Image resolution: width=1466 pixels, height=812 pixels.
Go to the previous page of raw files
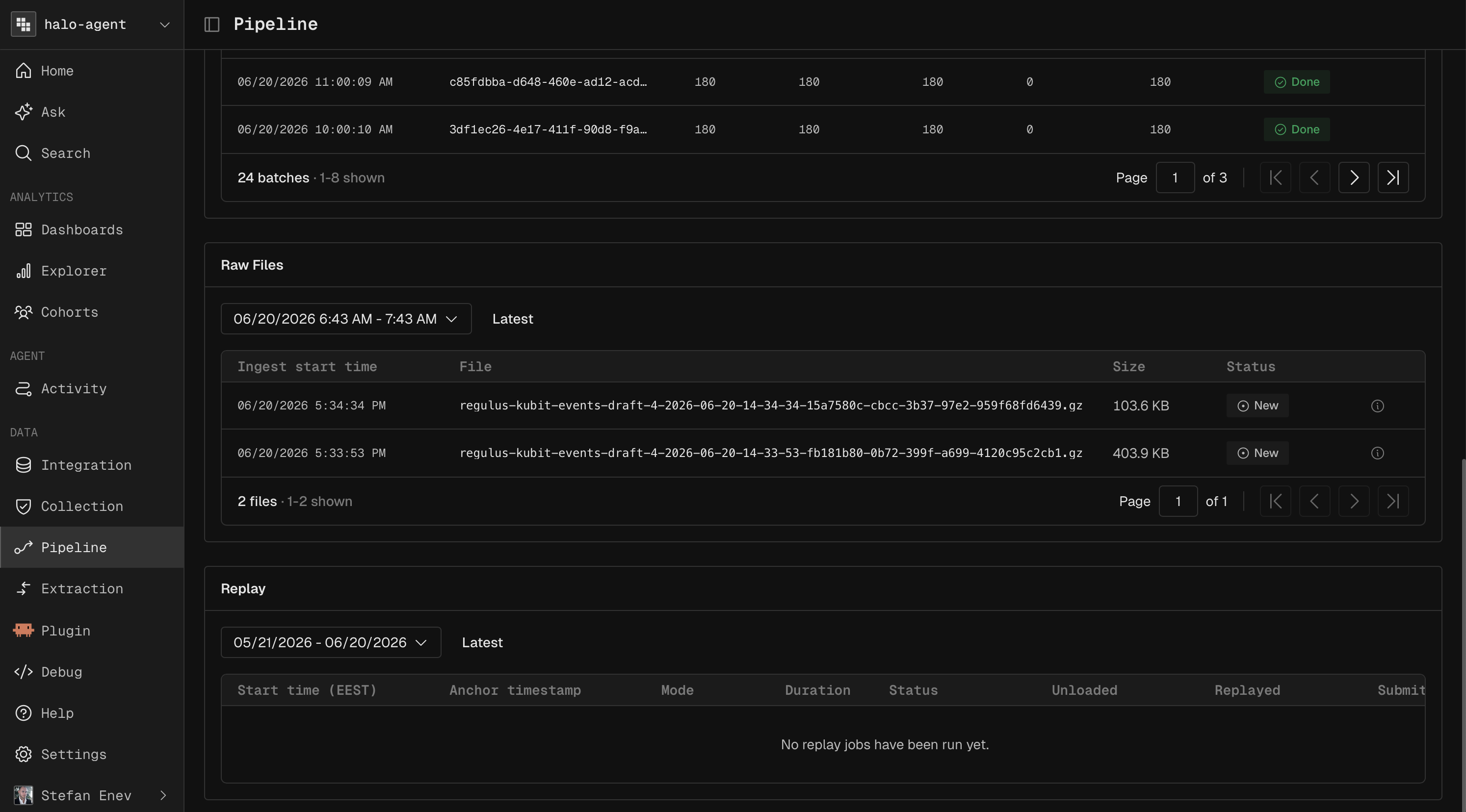click(1314, 502)
